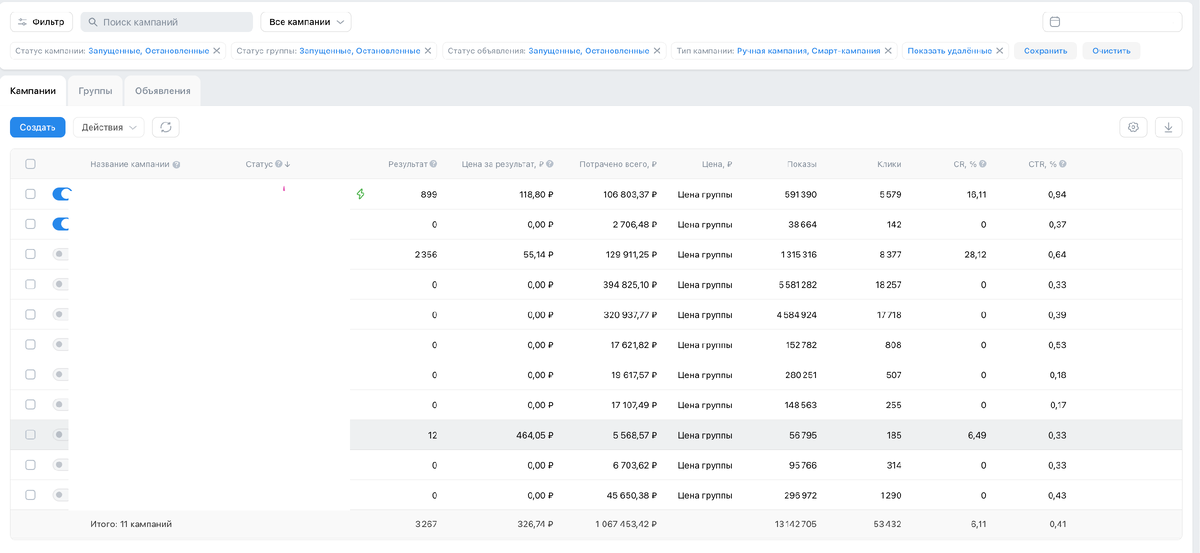The height and width of the screenshot is (553, 1200).
Task: Tick checkbox of the 394 825,10 ₽ row
Action: (30, 284)
